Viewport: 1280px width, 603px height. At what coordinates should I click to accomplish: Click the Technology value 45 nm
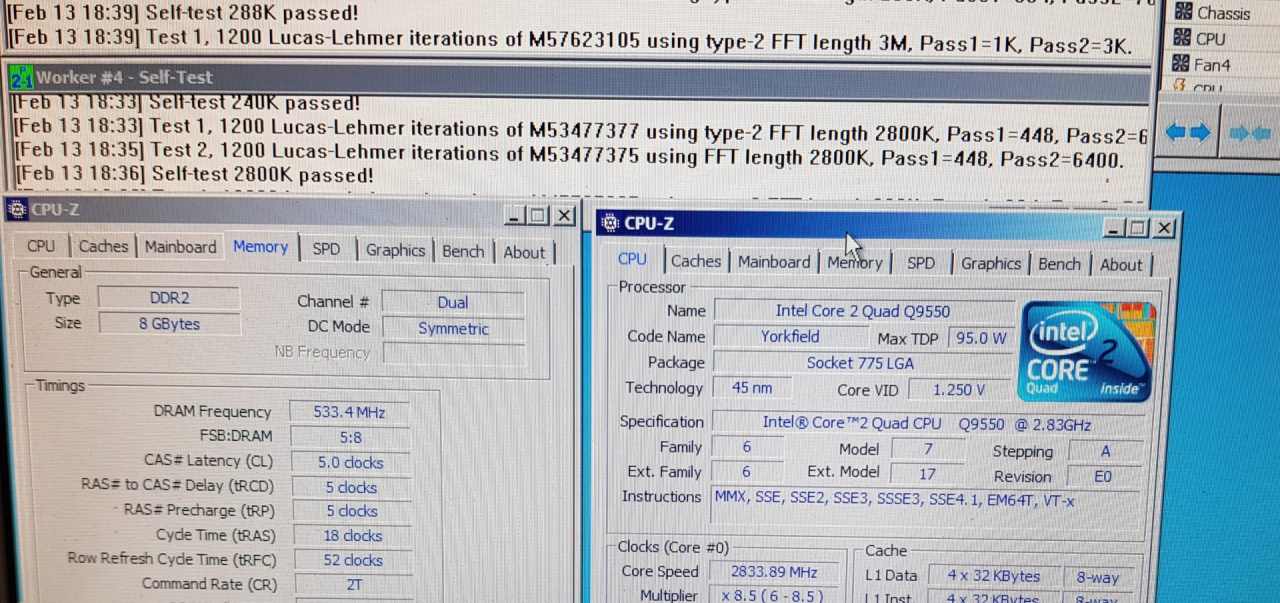pyautogui.click(x=752, y=388)
